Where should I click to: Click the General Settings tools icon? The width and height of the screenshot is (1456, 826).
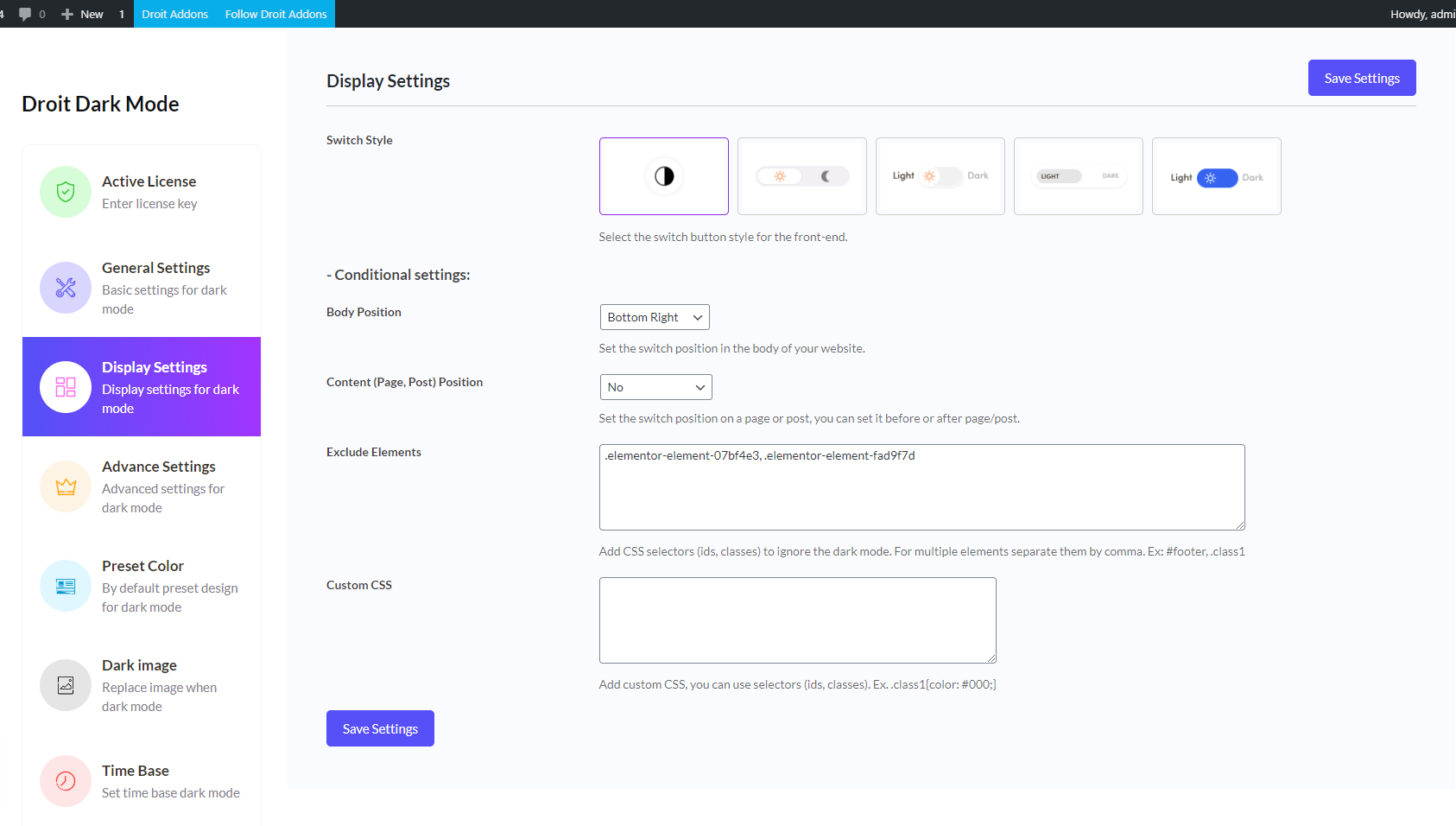point(66,288)
